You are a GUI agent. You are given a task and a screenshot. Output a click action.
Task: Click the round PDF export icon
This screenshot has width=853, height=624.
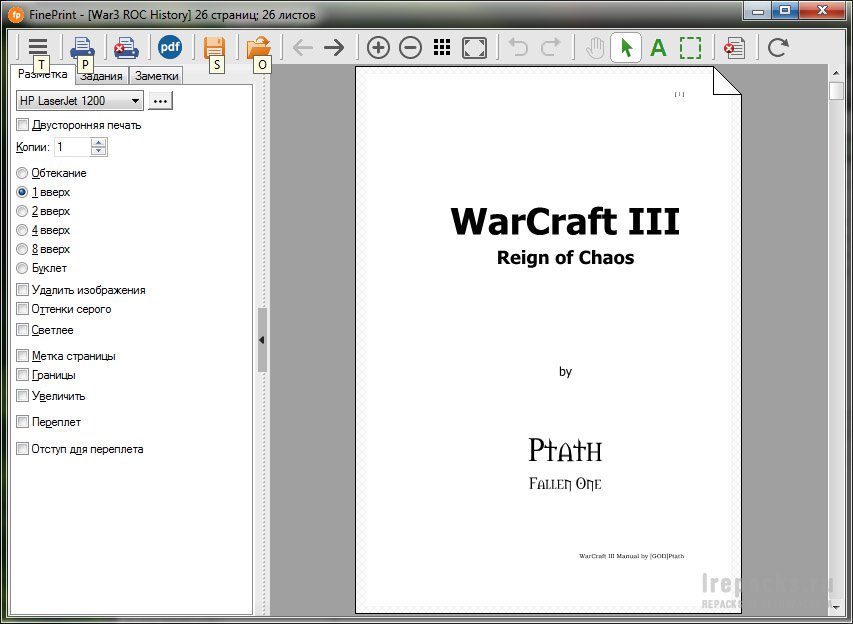tap(170, 47)
